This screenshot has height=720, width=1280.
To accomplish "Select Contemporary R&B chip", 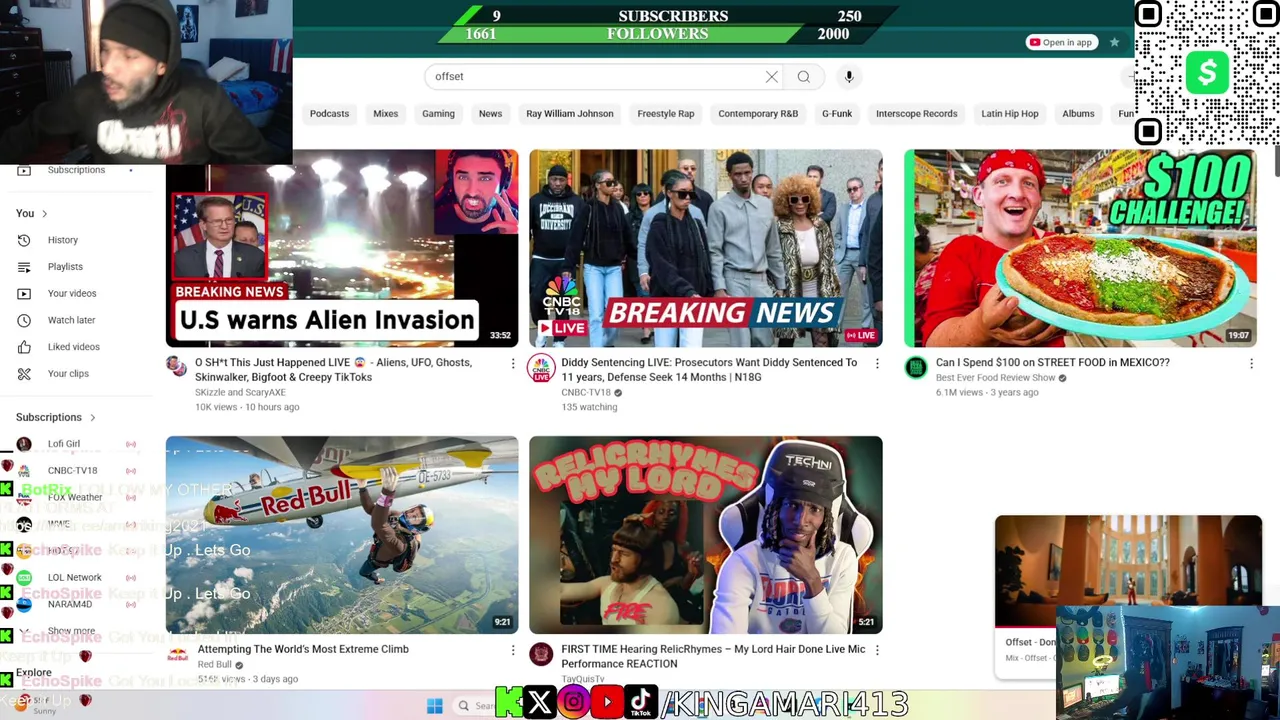I will [x=758, y=113].
